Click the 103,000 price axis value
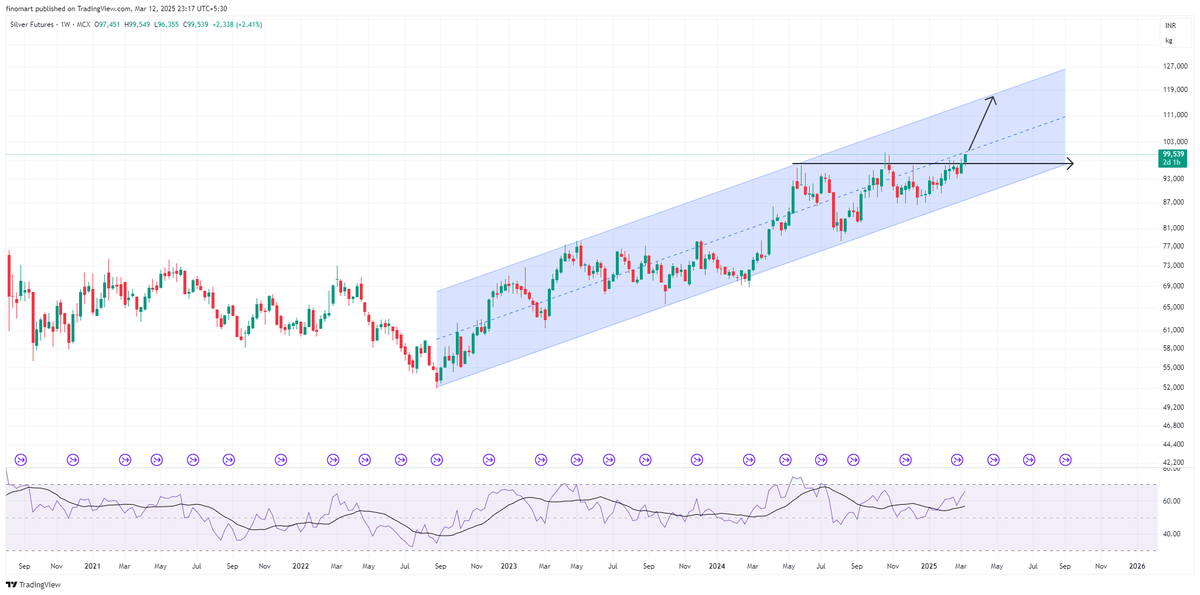The height and width of the screenshot is (595, 1200). click(x=1174, y=142)
